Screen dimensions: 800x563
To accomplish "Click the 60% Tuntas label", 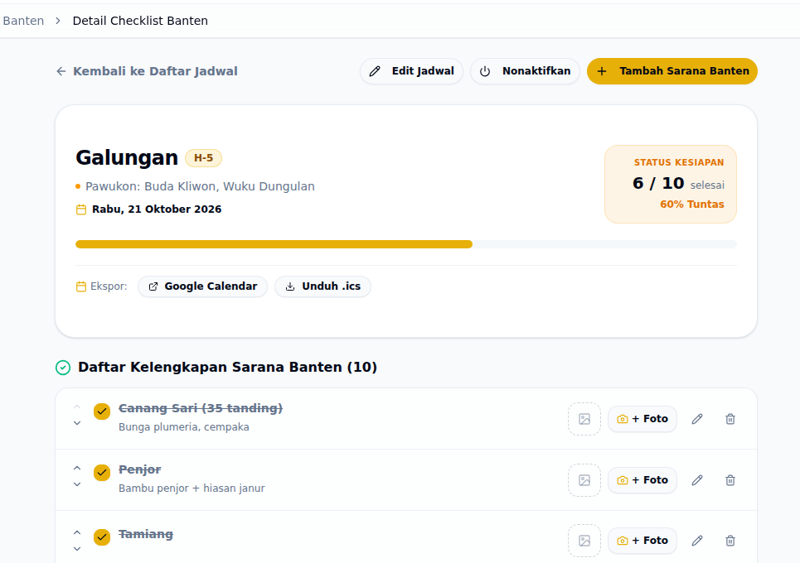I will point(692,204).
